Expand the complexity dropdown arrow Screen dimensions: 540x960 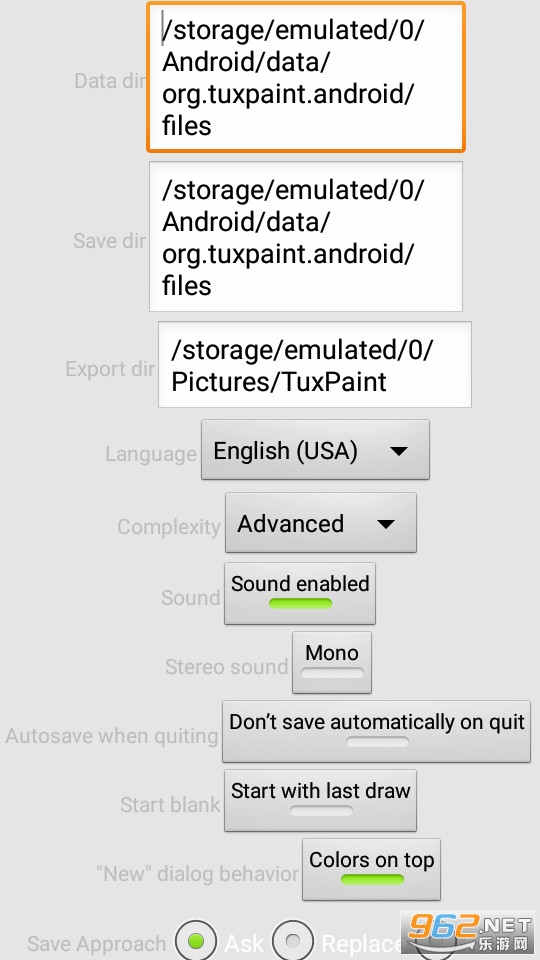click(386, 524)
